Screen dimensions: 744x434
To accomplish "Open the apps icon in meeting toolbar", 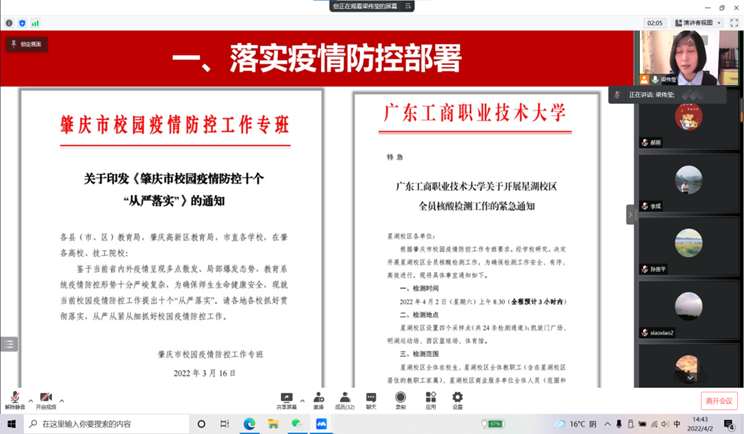I will point(430,399).
